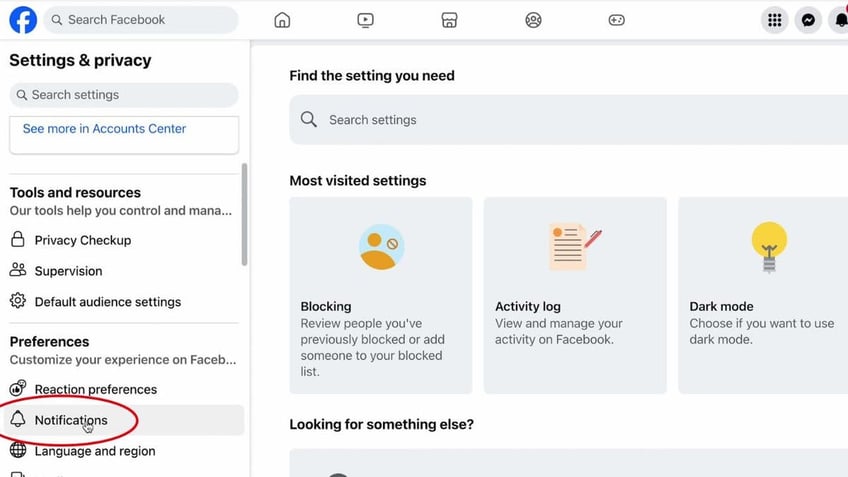Click the sidebar Search settings field
Image resolution: width=848 pixels, height=477 pixels.
(x=124, y=95)
